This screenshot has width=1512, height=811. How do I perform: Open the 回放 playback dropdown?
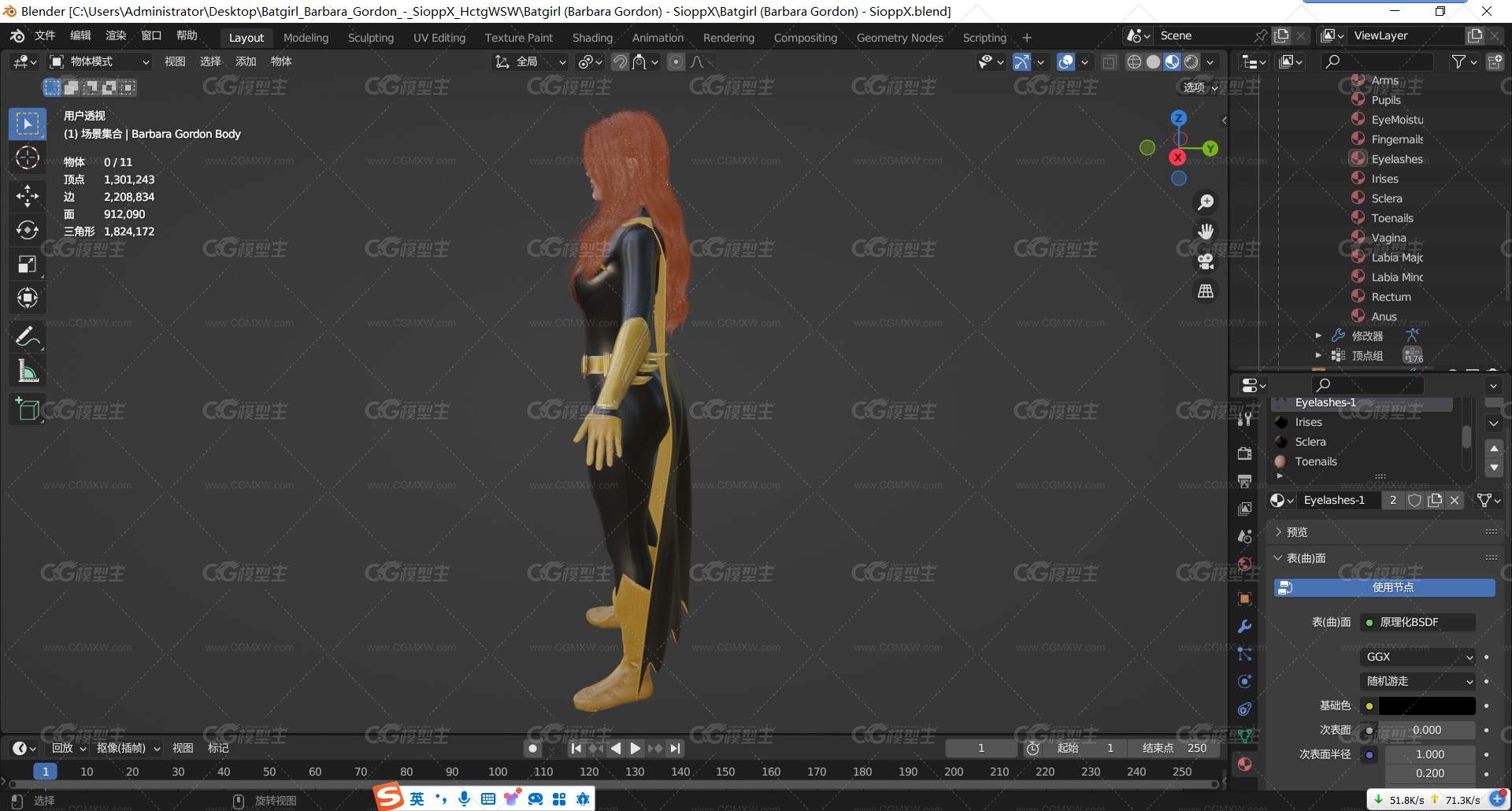(68, 749)
